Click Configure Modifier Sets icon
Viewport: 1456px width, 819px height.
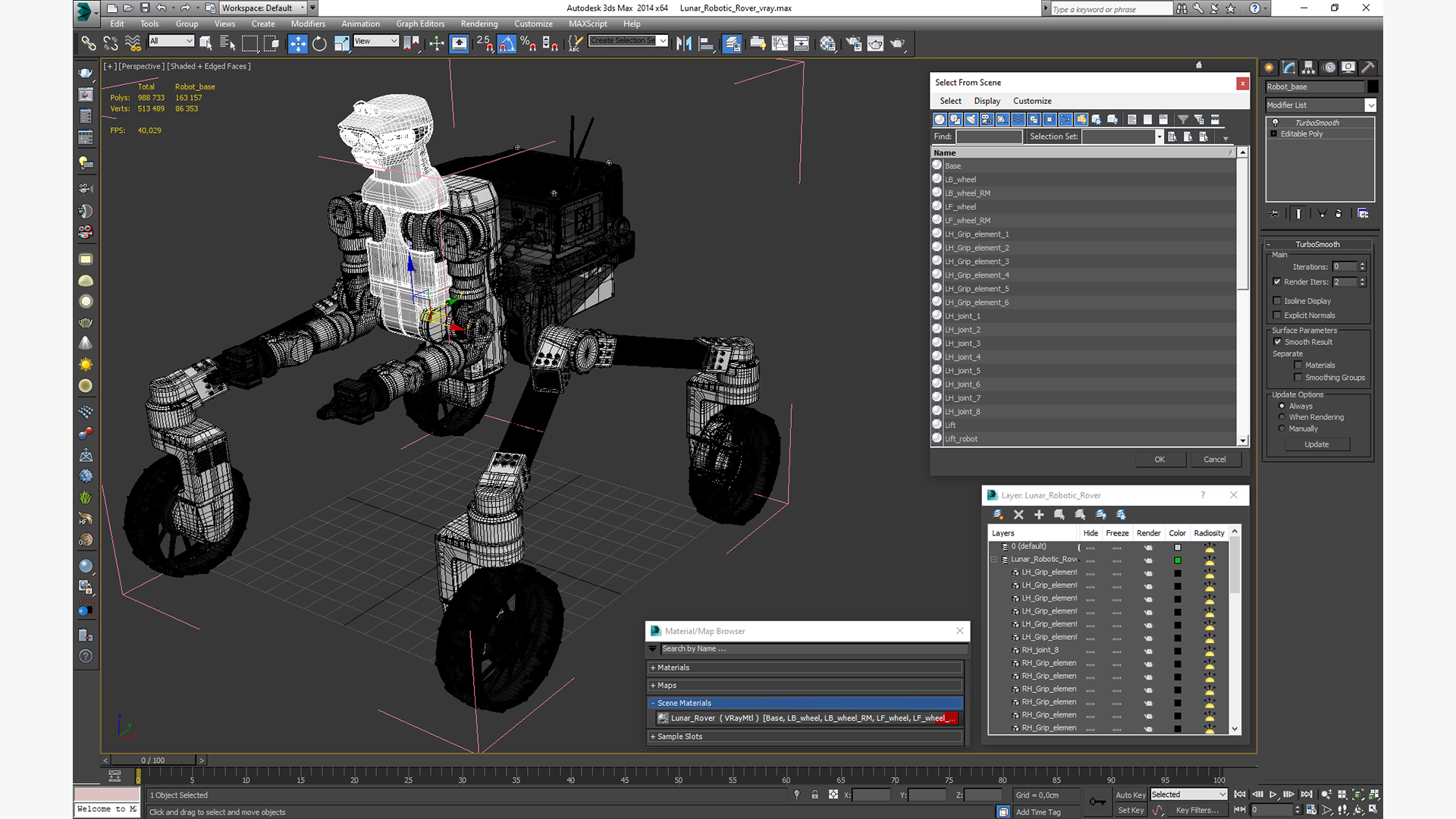coord(1363,214)
